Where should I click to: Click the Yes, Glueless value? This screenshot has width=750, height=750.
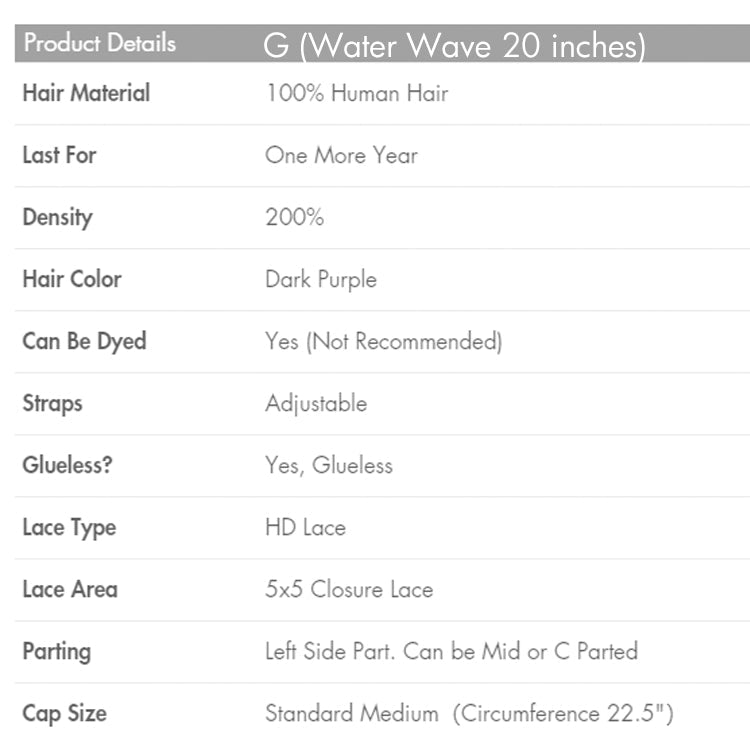(x=328, y=465)
